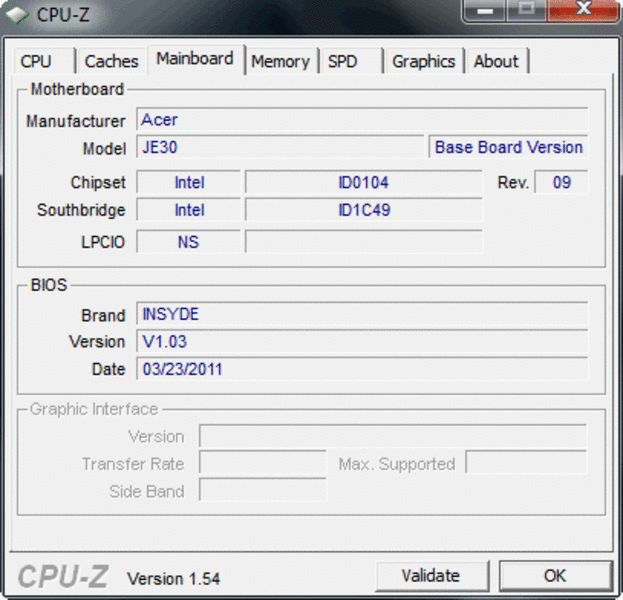Select the Mainboard tab
623x600 pixels.
coord(195,59)
